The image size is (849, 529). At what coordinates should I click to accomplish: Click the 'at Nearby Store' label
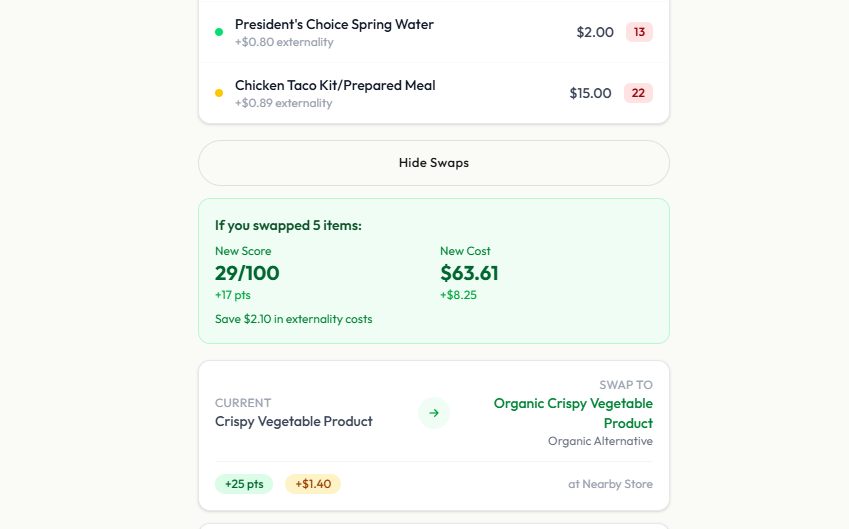[x=610, y=484]
